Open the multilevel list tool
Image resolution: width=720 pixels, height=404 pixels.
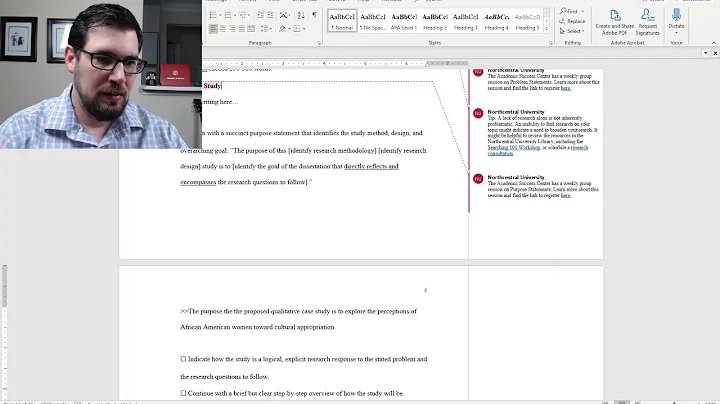click(x=242, y=15)
